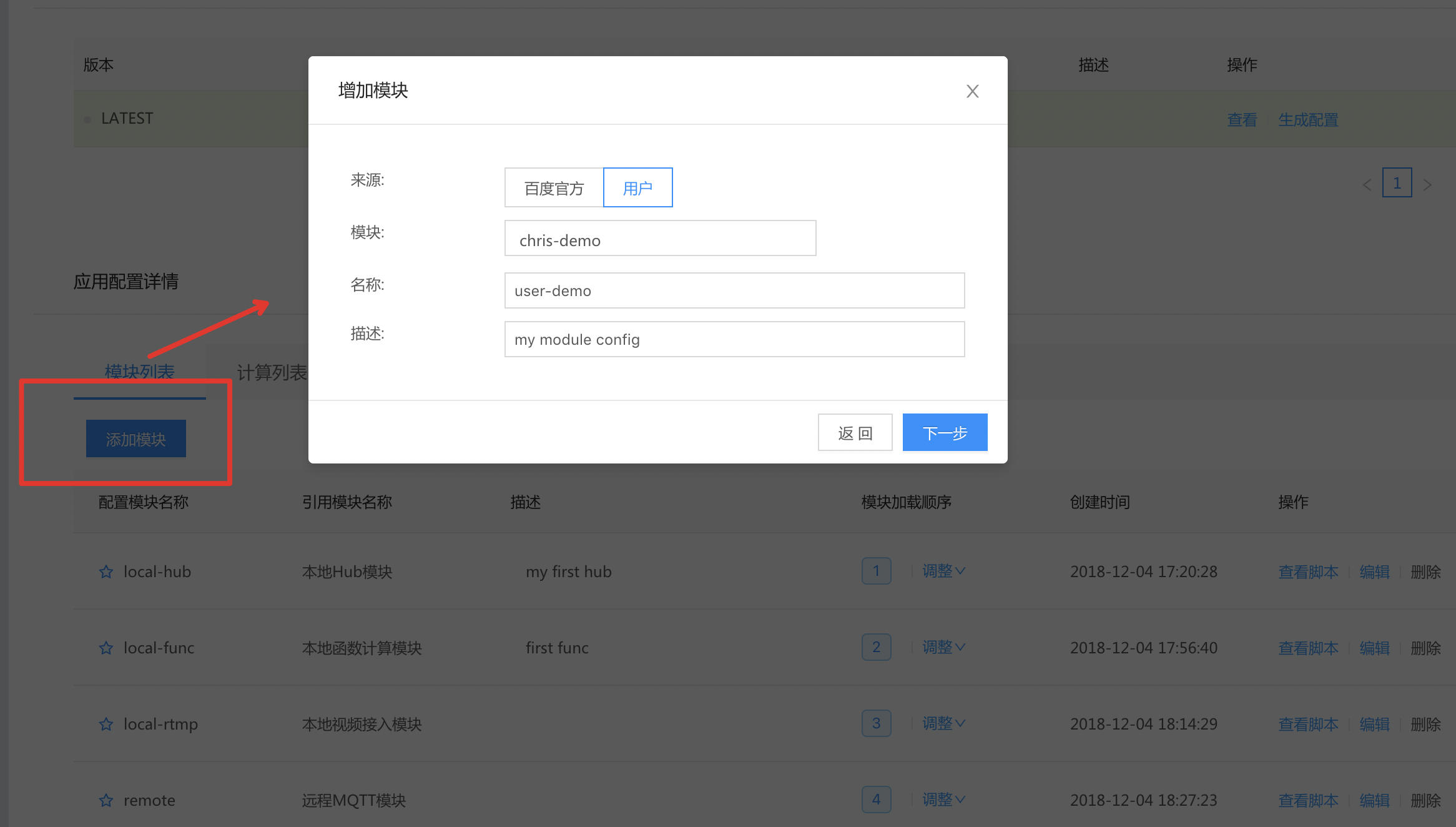This screenshot has width=1456, height=827.
Task: Click the 返回 button in dialog
Action: [855, 433]
